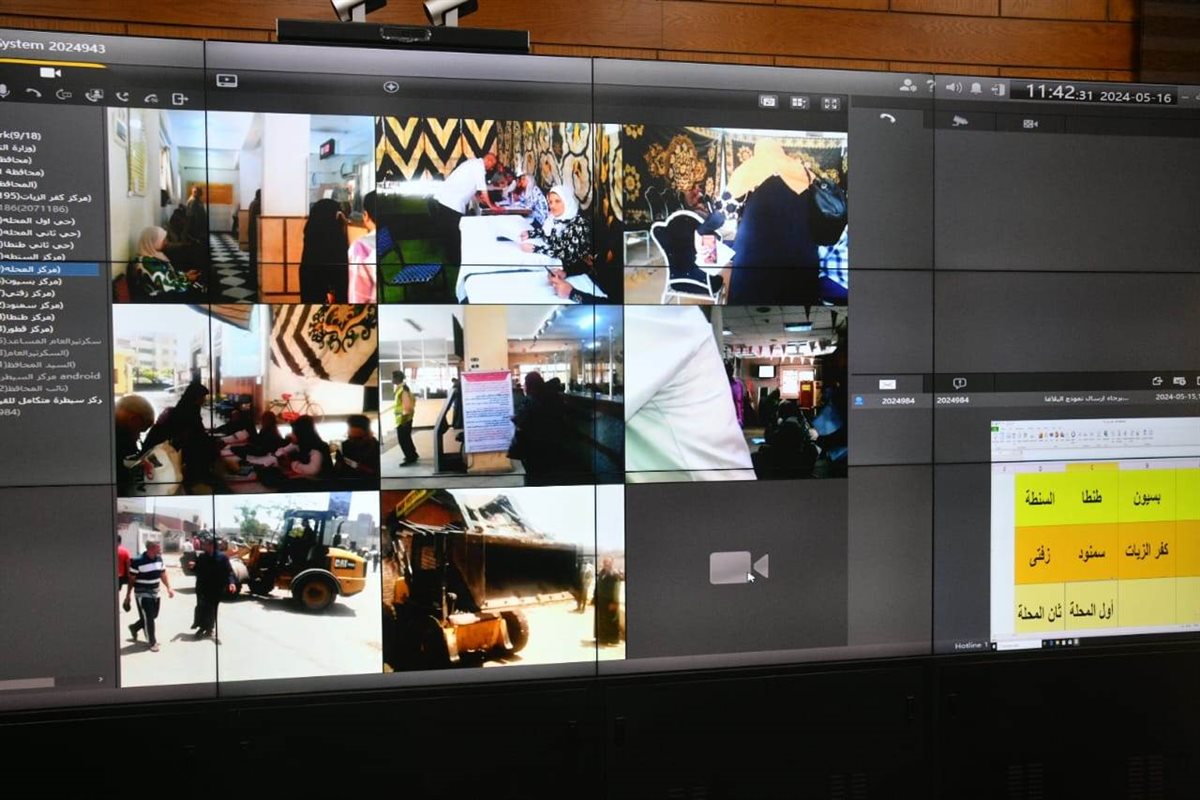Select the مركز بسيون entry in the group list

(30, 281)
